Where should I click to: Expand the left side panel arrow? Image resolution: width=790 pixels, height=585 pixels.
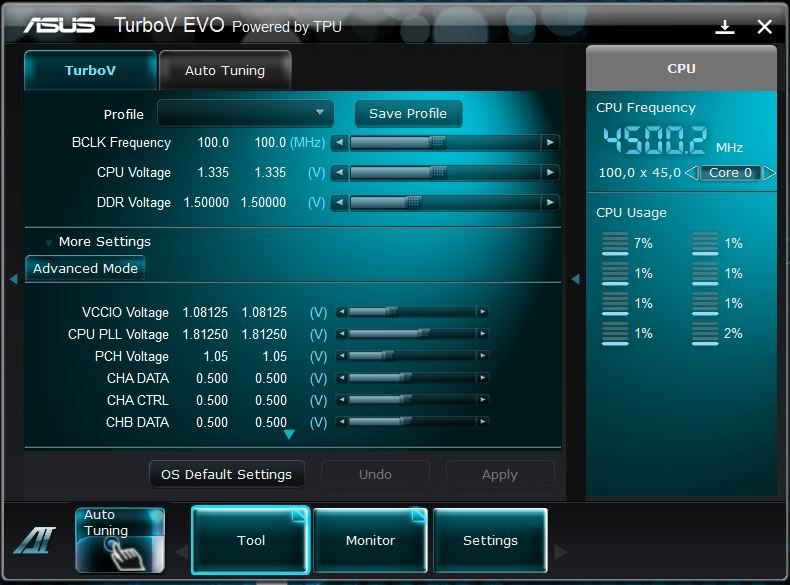(13, 279)
